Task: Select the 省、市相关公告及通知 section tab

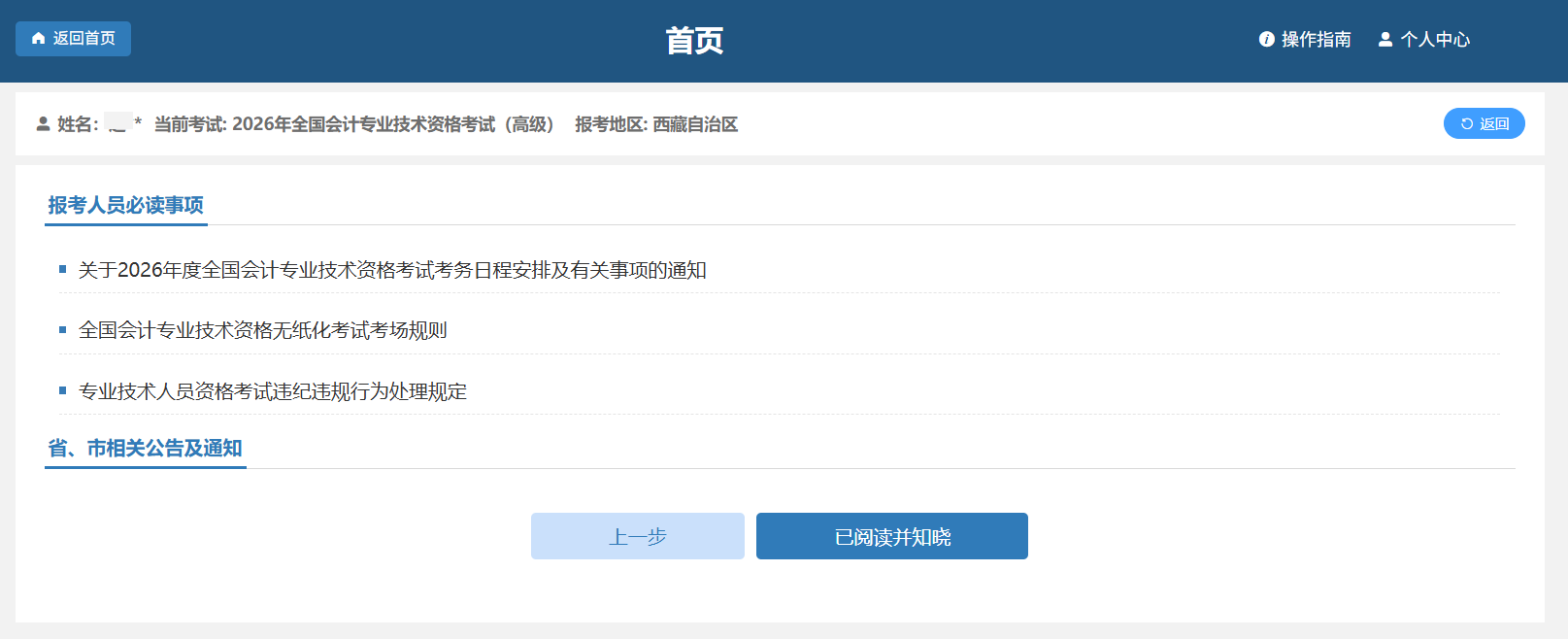Action: [x=145, y=448]
